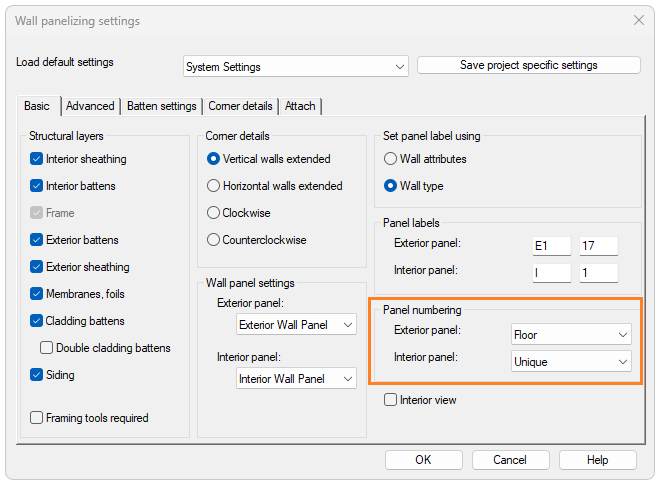Open the Load default settings dropdown
The image size is (662, 484).
(x=296, y=67)
